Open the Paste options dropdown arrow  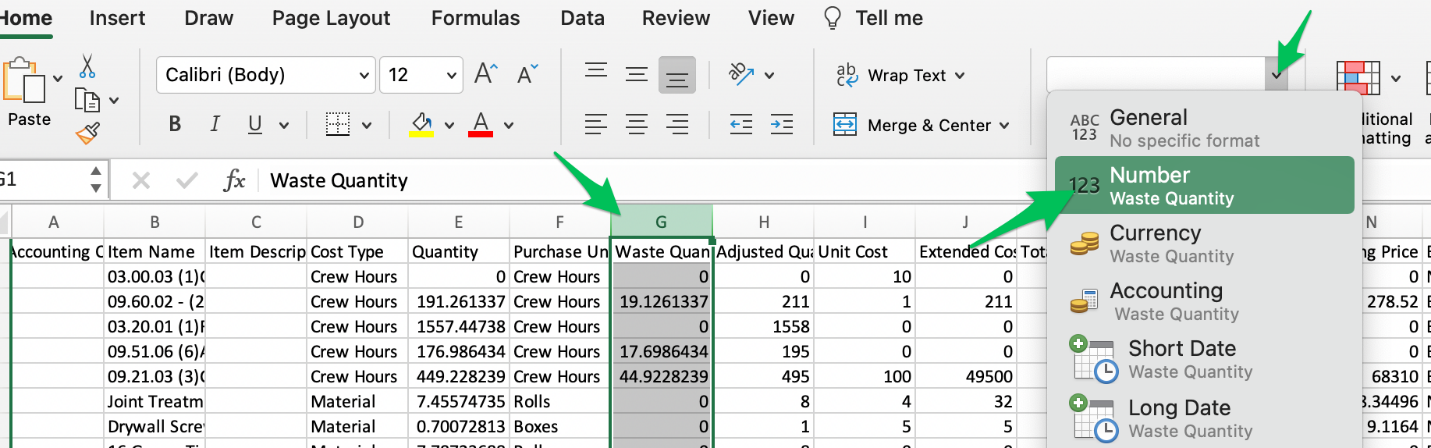(58, 79)
